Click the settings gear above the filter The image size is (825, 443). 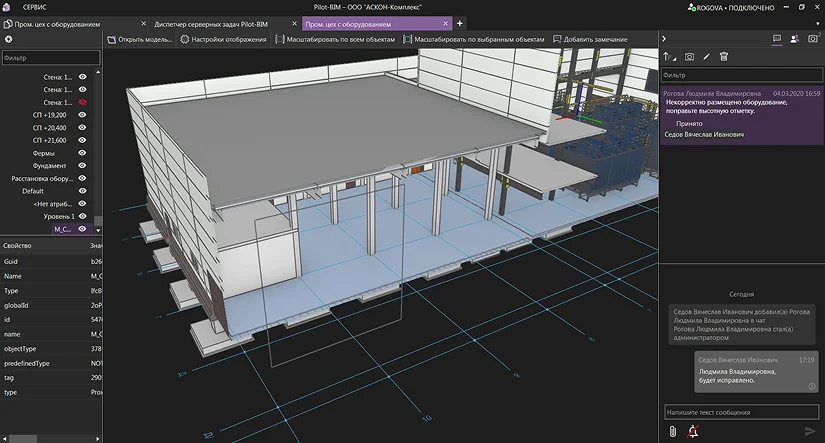click(x=8, y=39)
